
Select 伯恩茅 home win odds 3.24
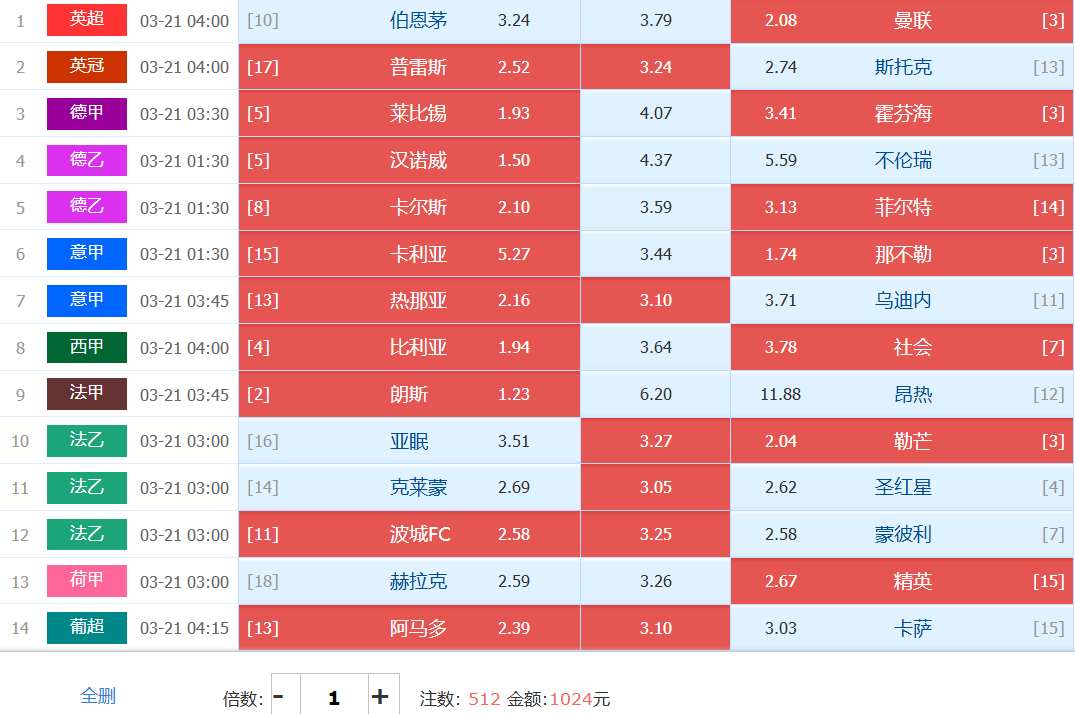click(409, 21)
